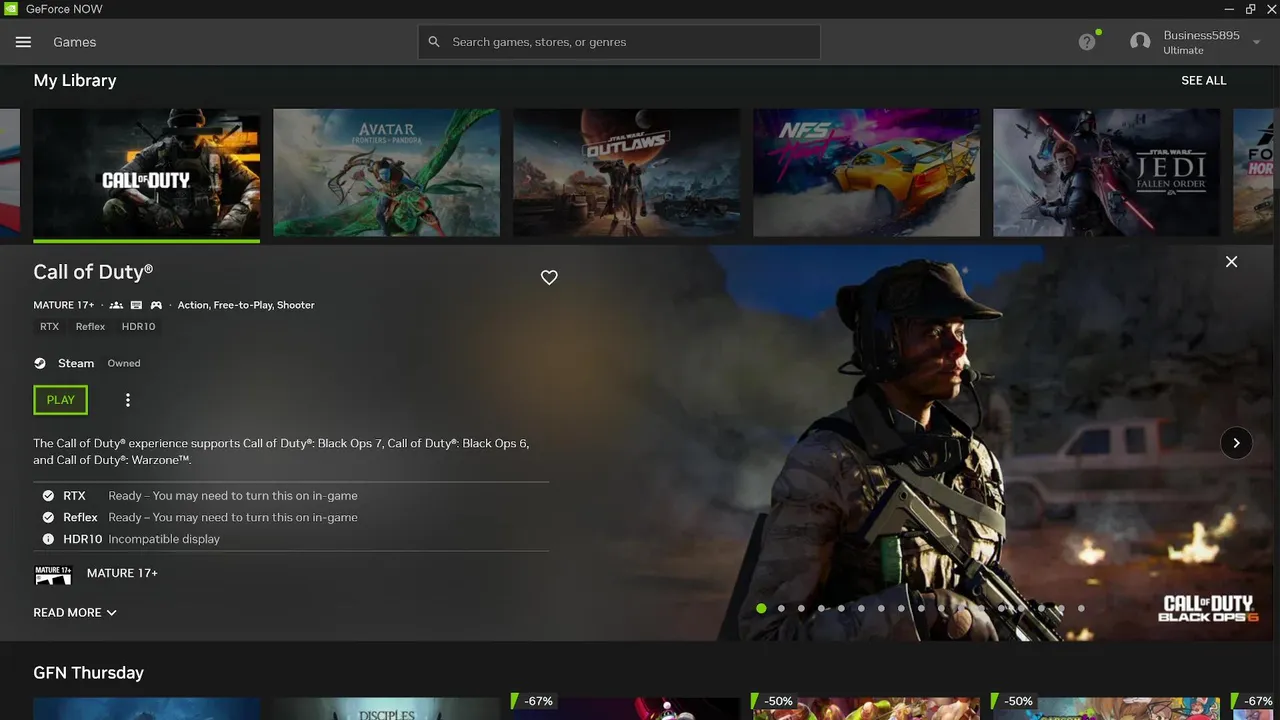Open the Disciples game card in GFN Thursday

tap(386, 709)
